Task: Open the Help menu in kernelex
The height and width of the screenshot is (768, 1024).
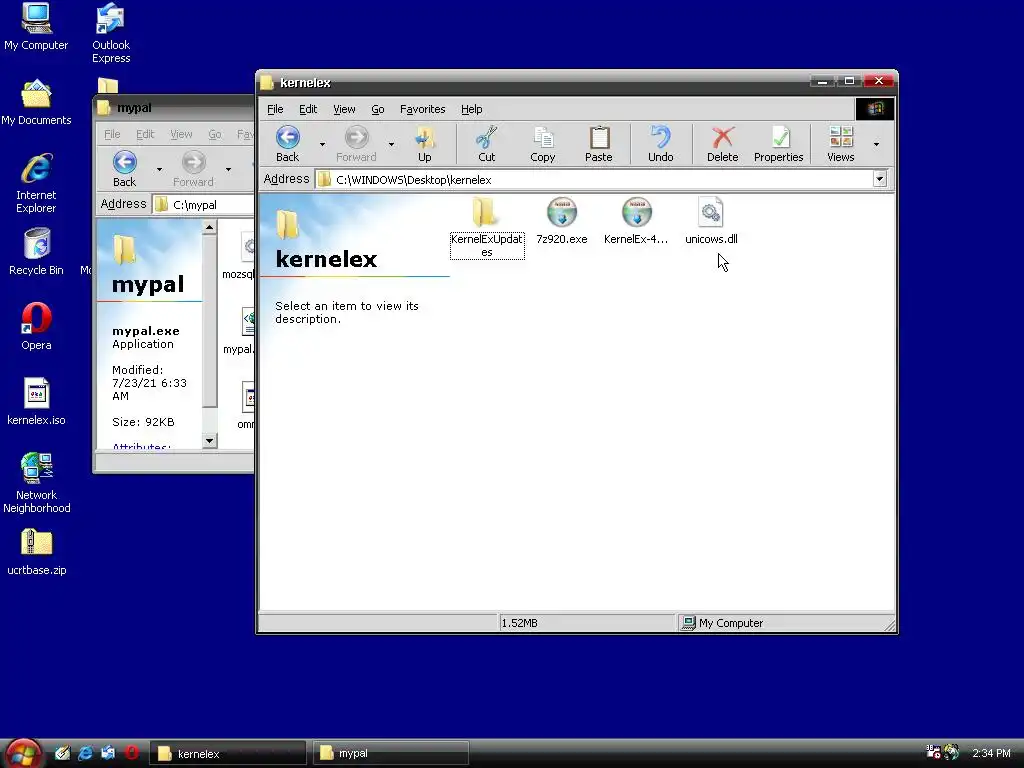Action: tap(472, 109)
